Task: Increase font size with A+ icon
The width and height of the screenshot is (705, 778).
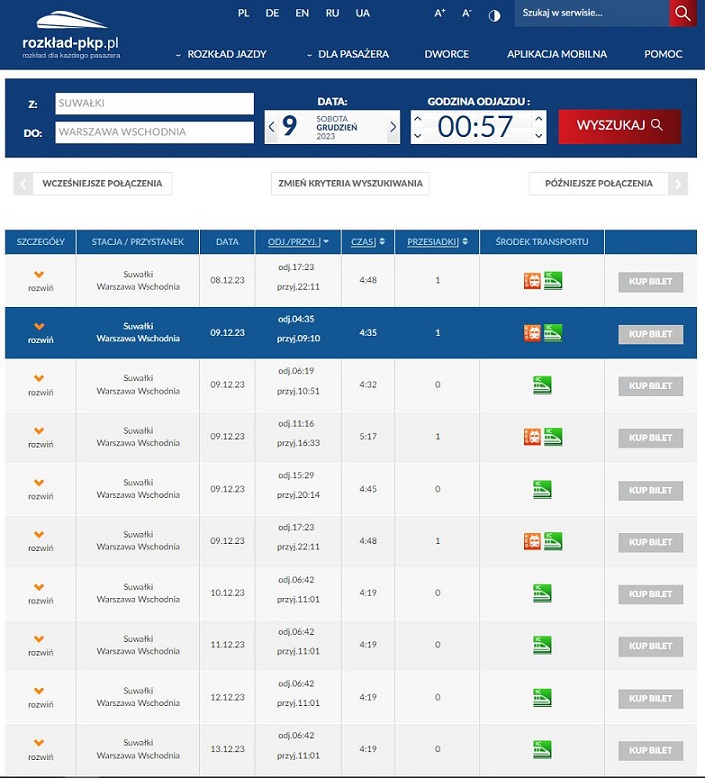Action: [x=440, y=14]
